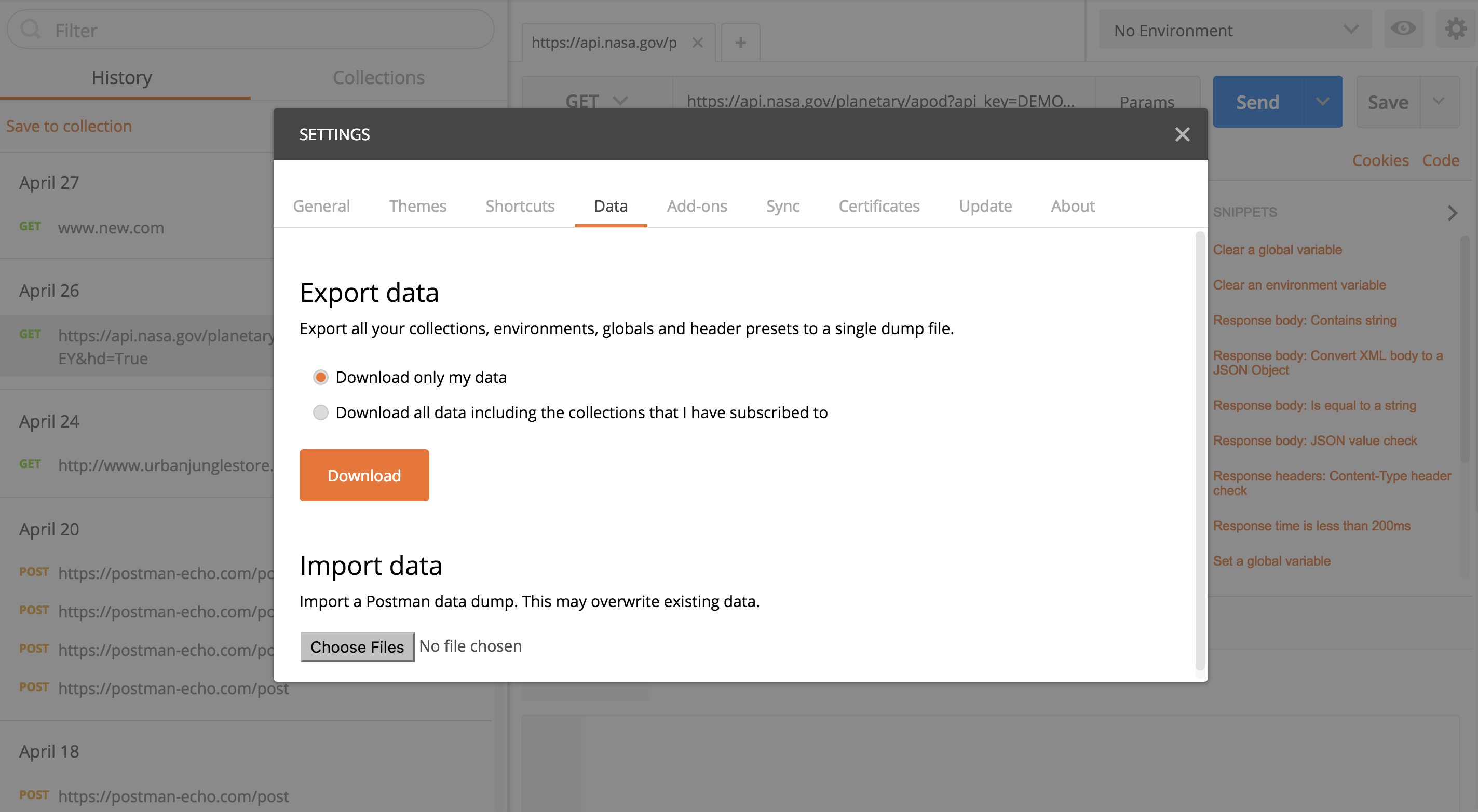
Task: Collapse the Snippets panel using the chevron arrow
Action: [x=1452, y=213]
